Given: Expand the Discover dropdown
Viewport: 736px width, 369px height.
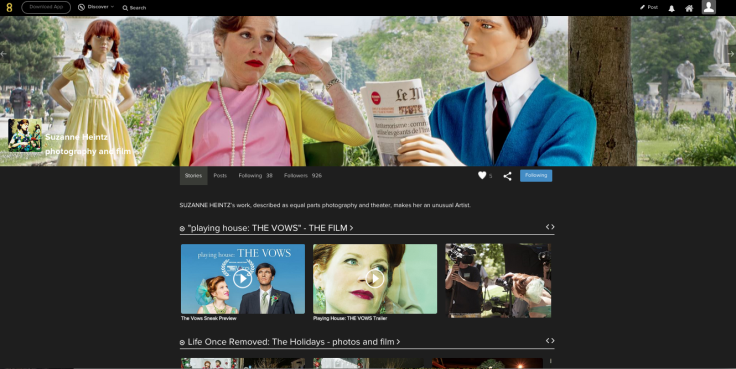Looking at the screenshot, I should click(x=96, y=7).
